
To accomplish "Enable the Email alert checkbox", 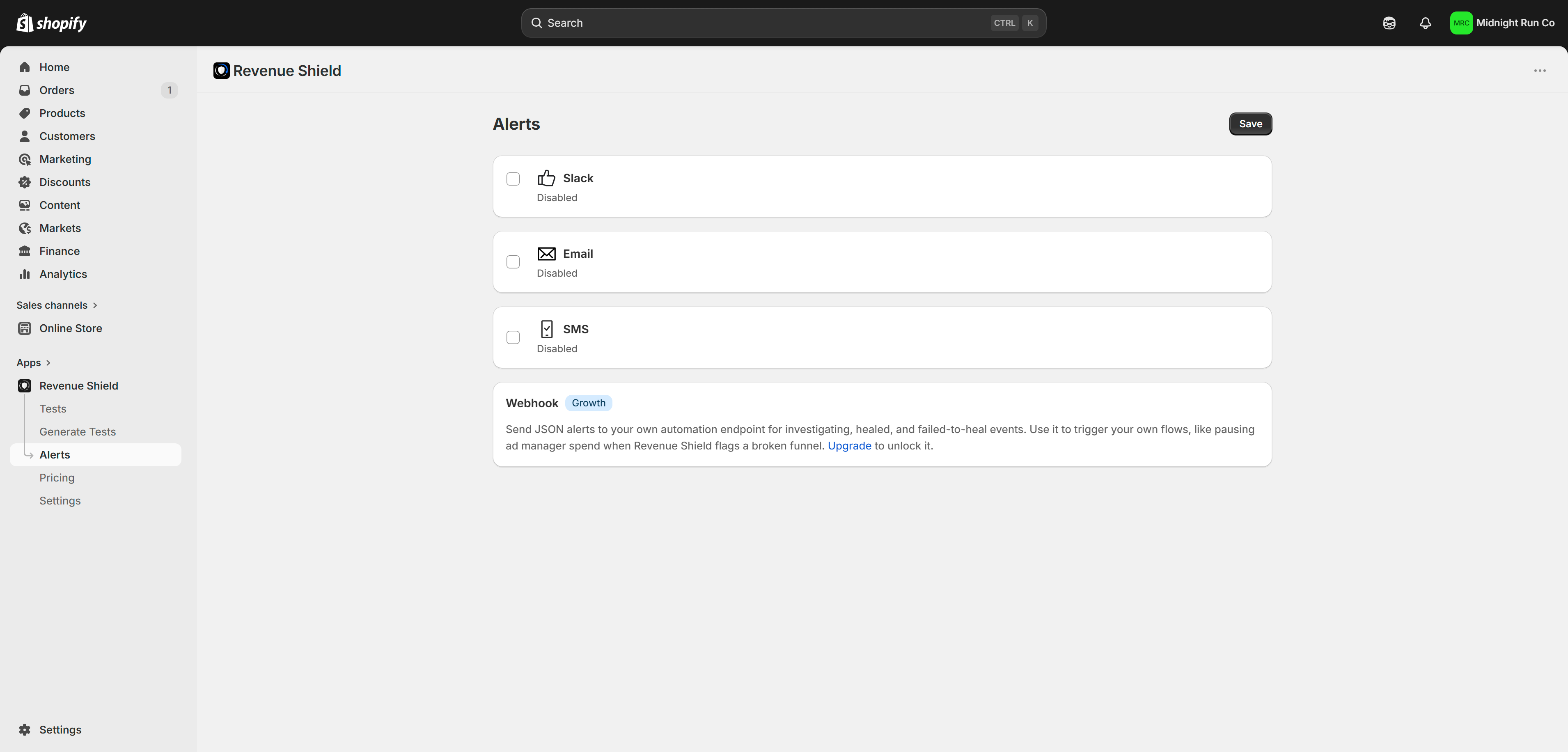I will [x=513, y=261].
